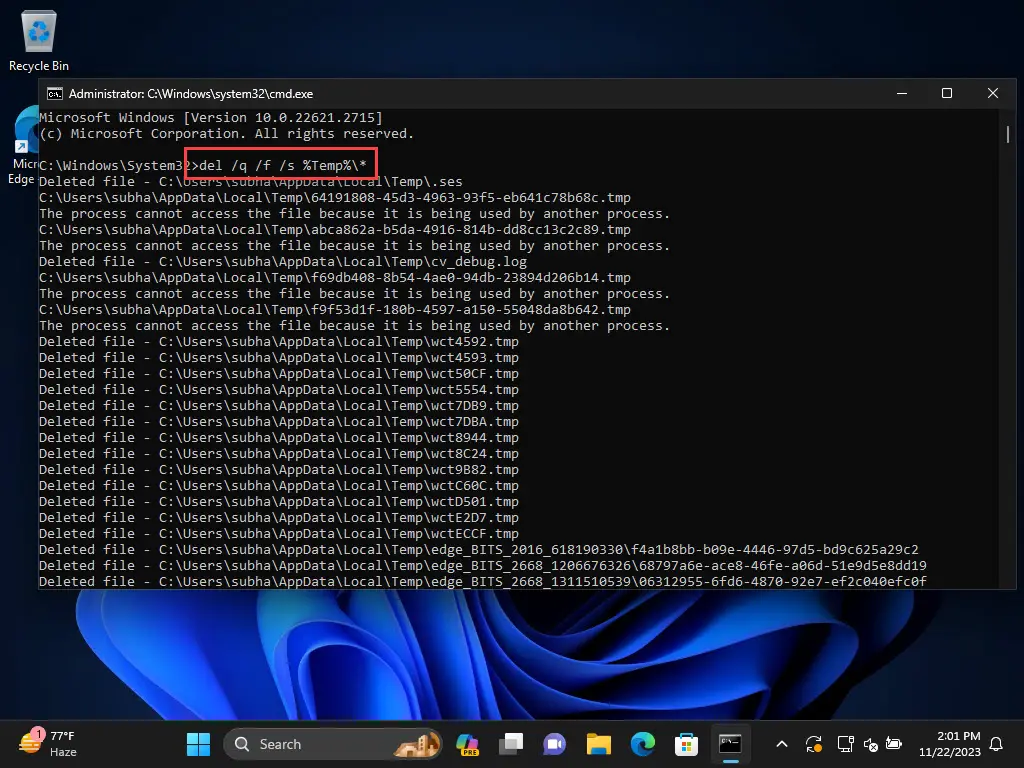Unmute the system volume in the tray

click(870, 744)
